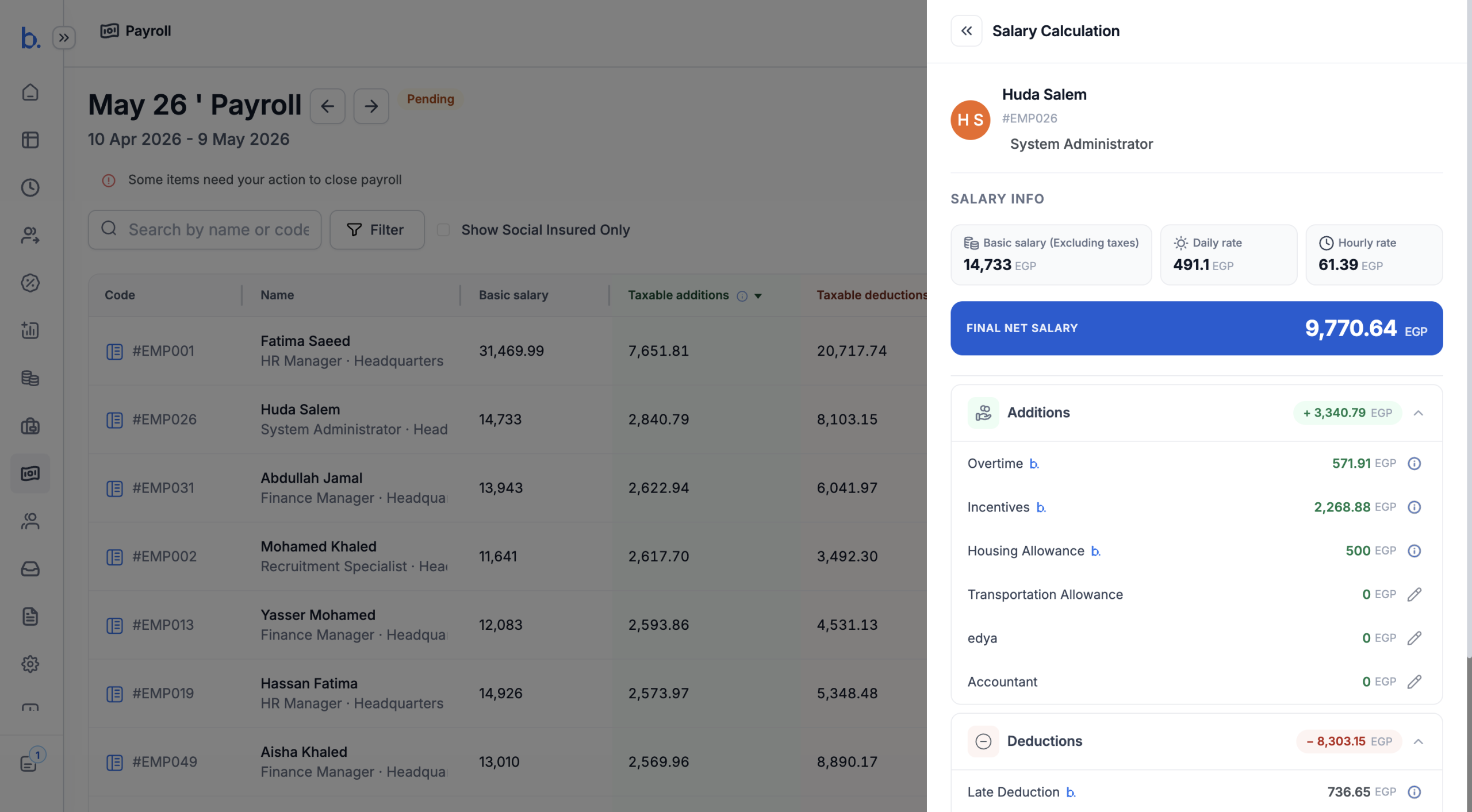The height and width of the screenshot is (812, 1472).
Task: Open the percent badge sidebar icon
Action: [30, 283]
